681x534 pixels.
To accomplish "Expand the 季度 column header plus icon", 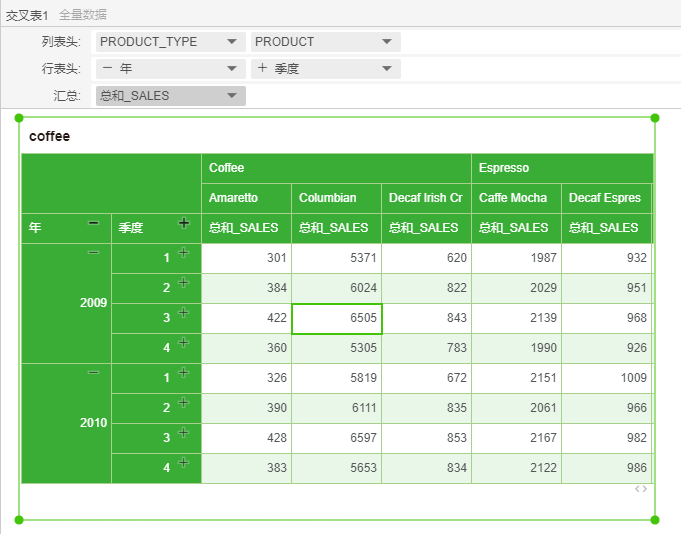I will pos(183,223).
